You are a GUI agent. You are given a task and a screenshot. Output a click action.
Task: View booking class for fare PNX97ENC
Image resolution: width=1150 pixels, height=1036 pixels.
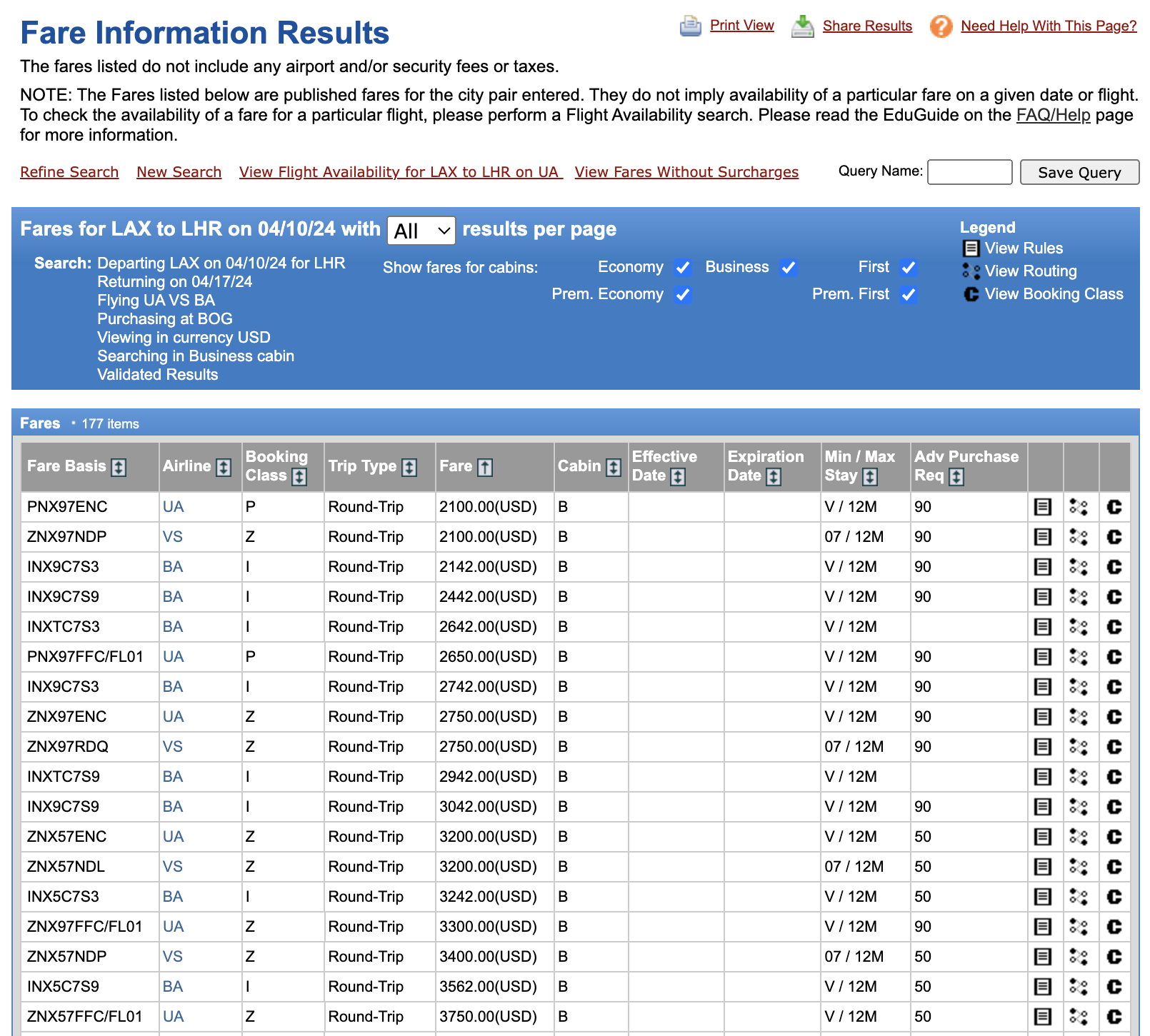[1114, 507]
